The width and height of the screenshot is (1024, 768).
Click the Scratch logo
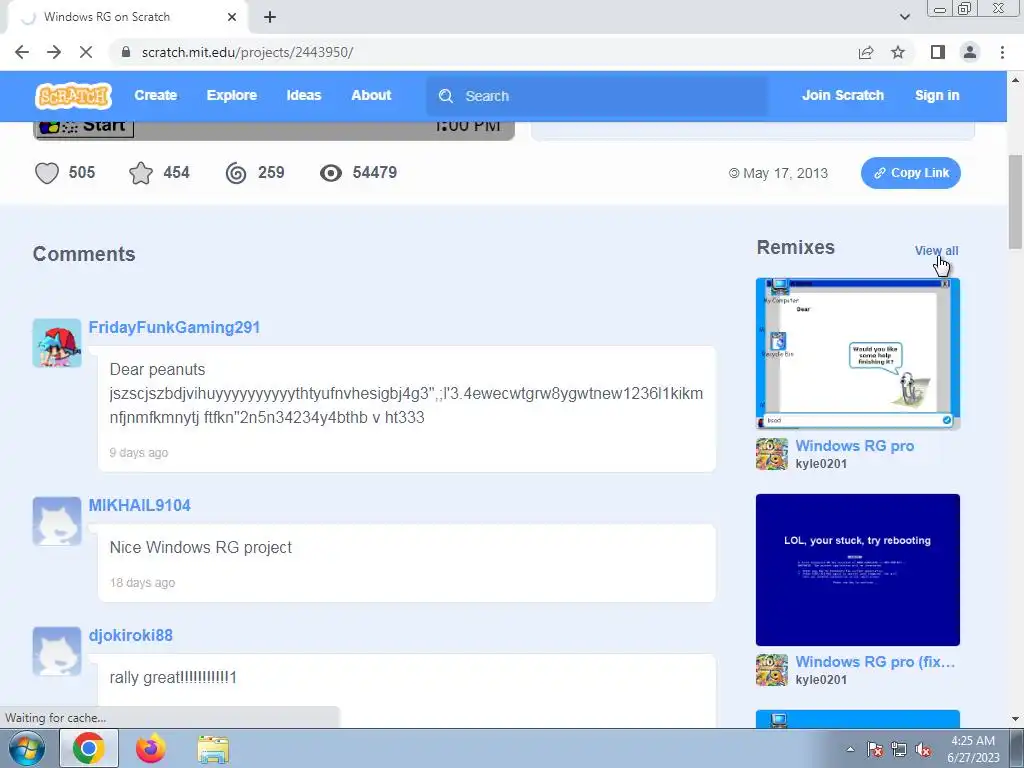click(73, 96)
